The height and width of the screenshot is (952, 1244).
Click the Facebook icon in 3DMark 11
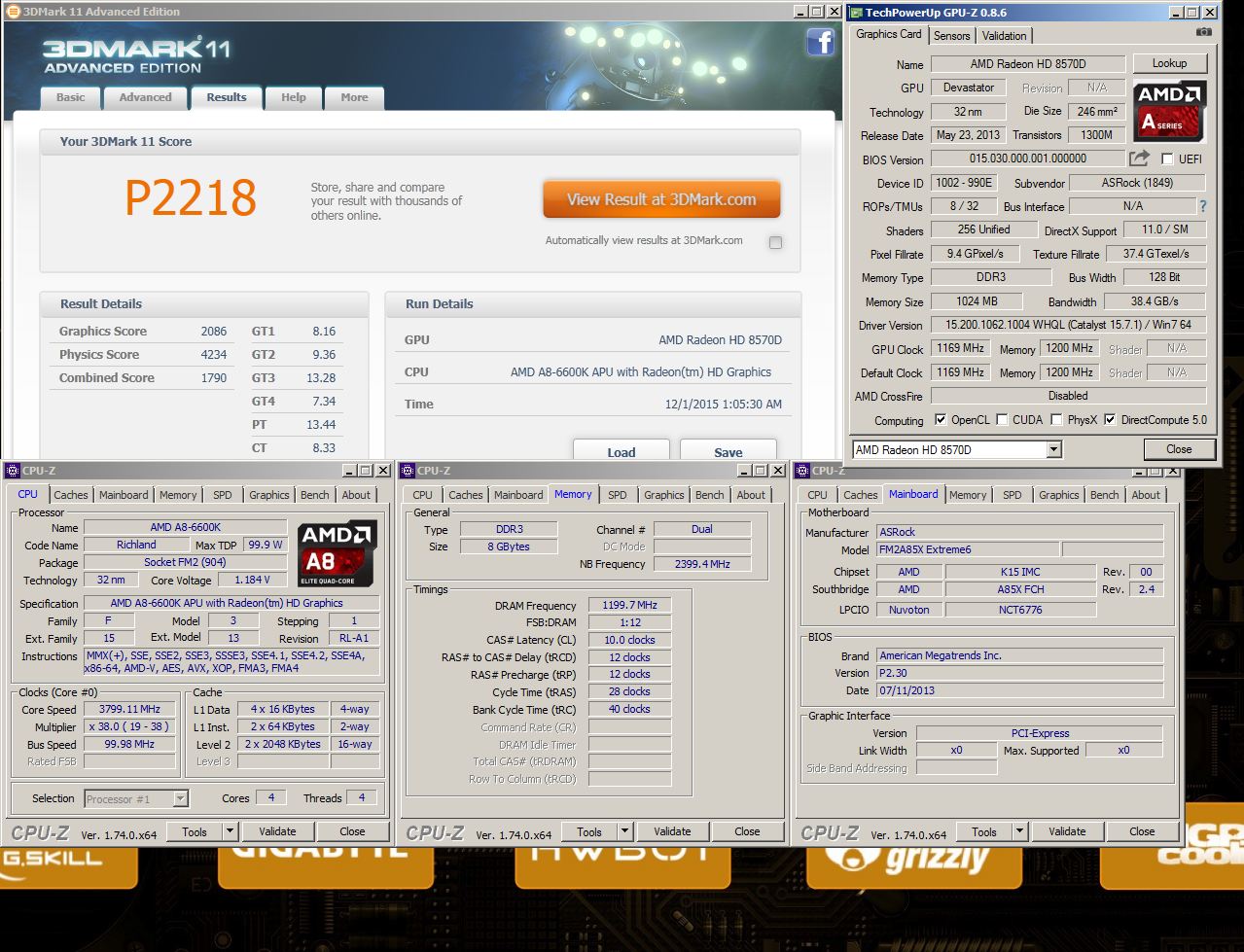pyautogui.click(x=821, y=42)
